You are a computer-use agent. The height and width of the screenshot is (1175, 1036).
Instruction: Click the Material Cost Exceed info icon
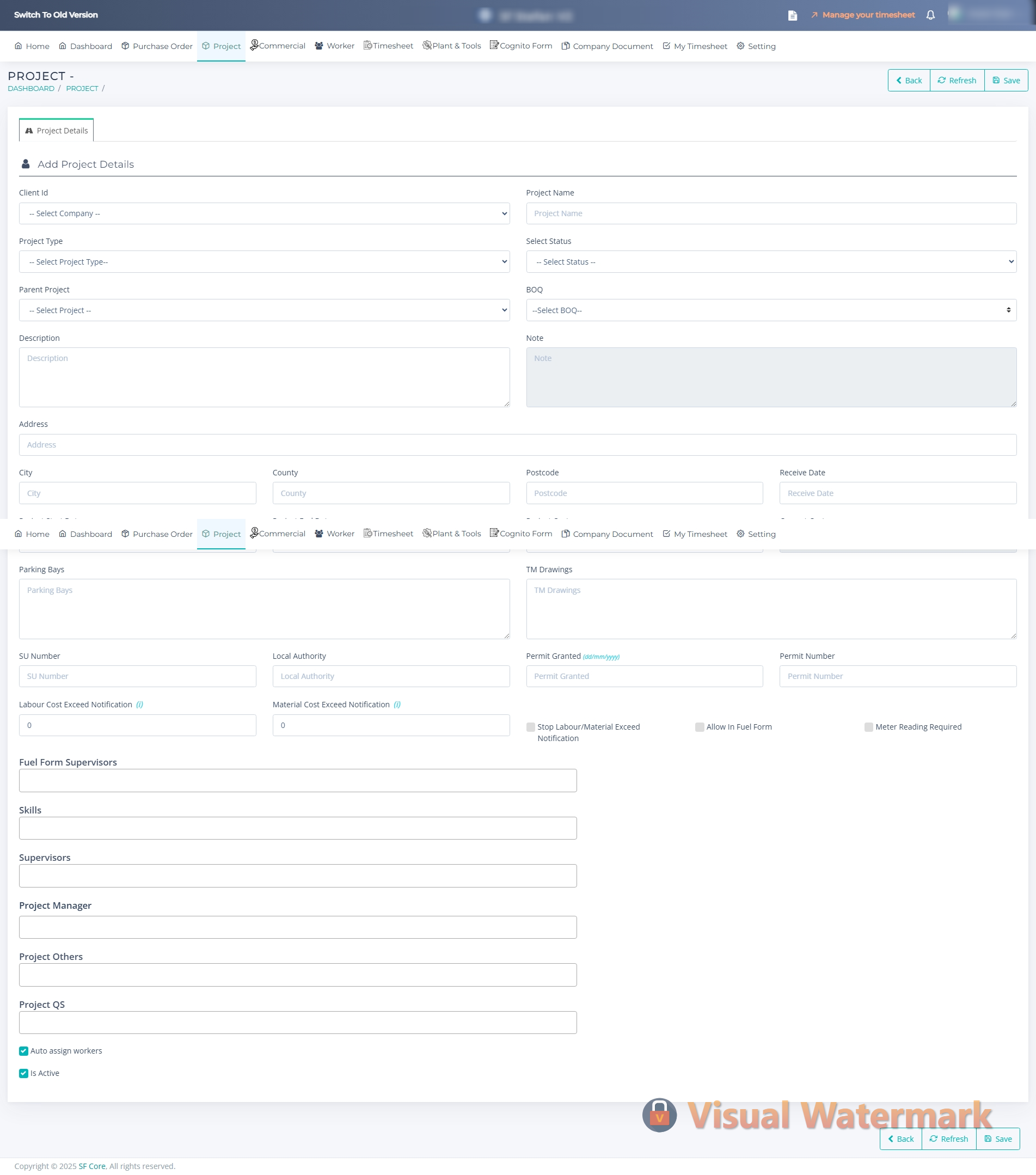tap(397, 704)
